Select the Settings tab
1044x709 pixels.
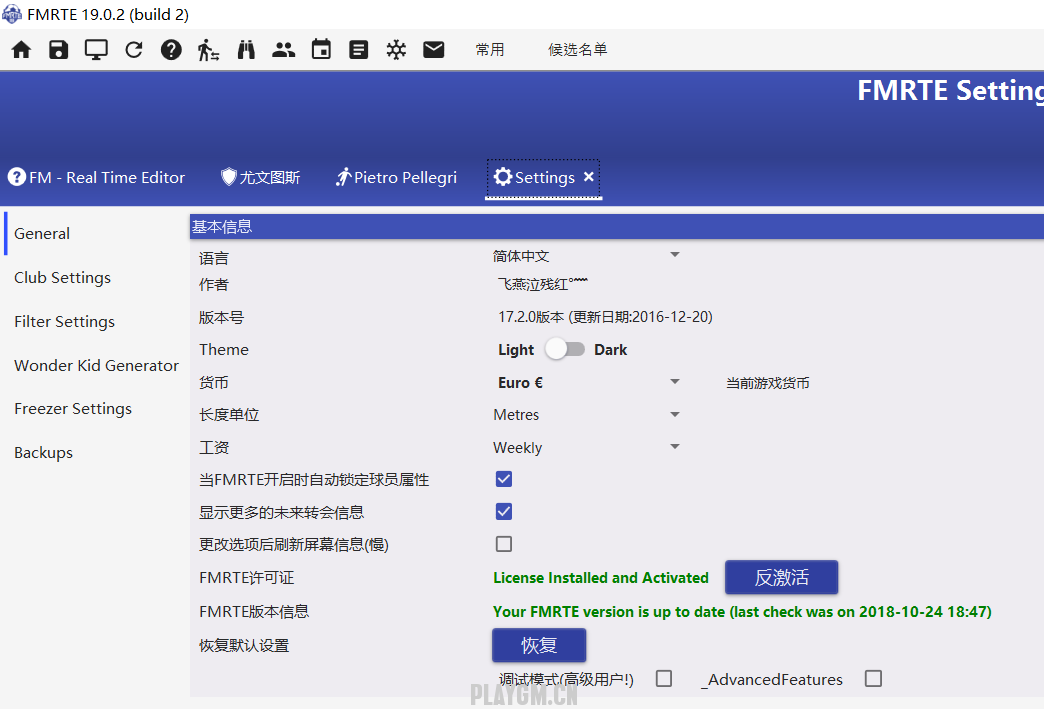544,178
